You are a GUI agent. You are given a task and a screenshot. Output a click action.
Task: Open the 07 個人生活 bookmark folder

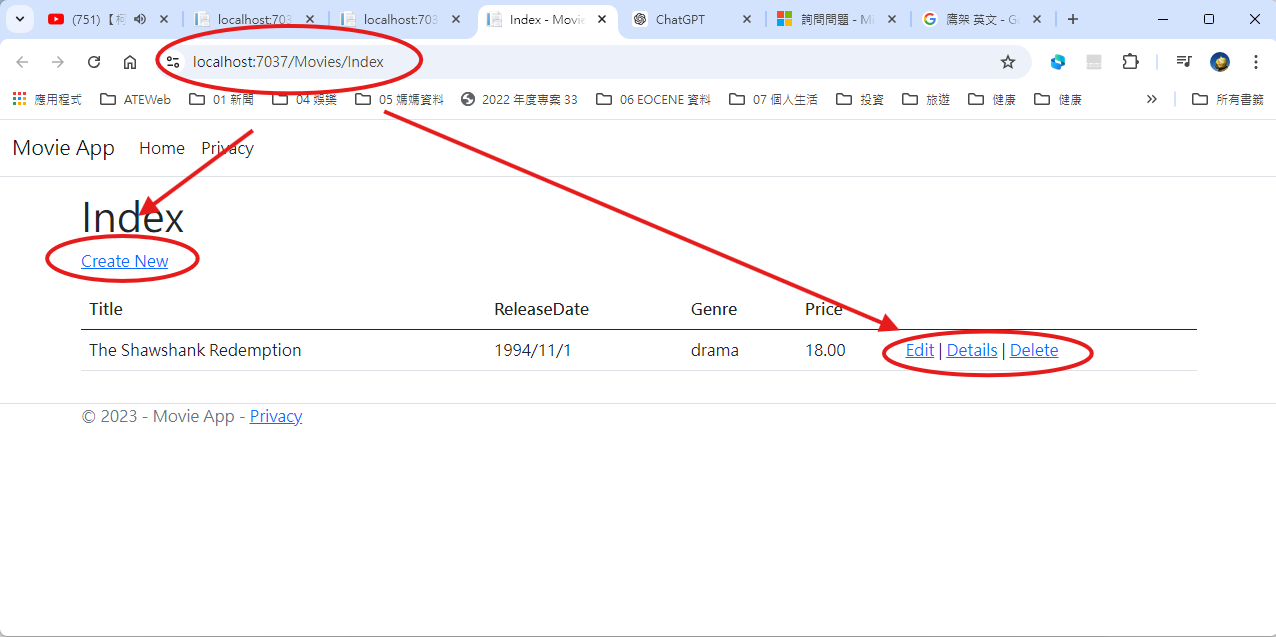pyautogui.click(x=773, y=99)
